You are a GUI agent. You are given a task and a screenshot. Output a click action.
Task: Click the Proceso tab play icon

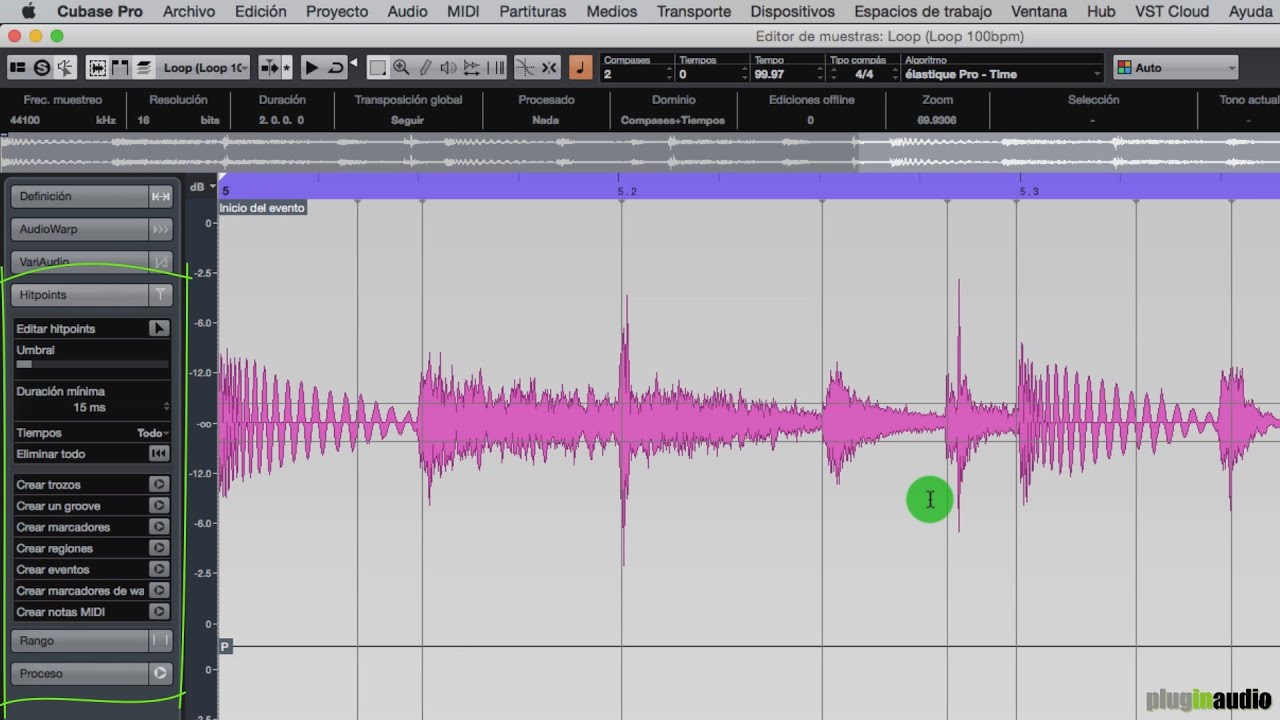pos(160,673)
